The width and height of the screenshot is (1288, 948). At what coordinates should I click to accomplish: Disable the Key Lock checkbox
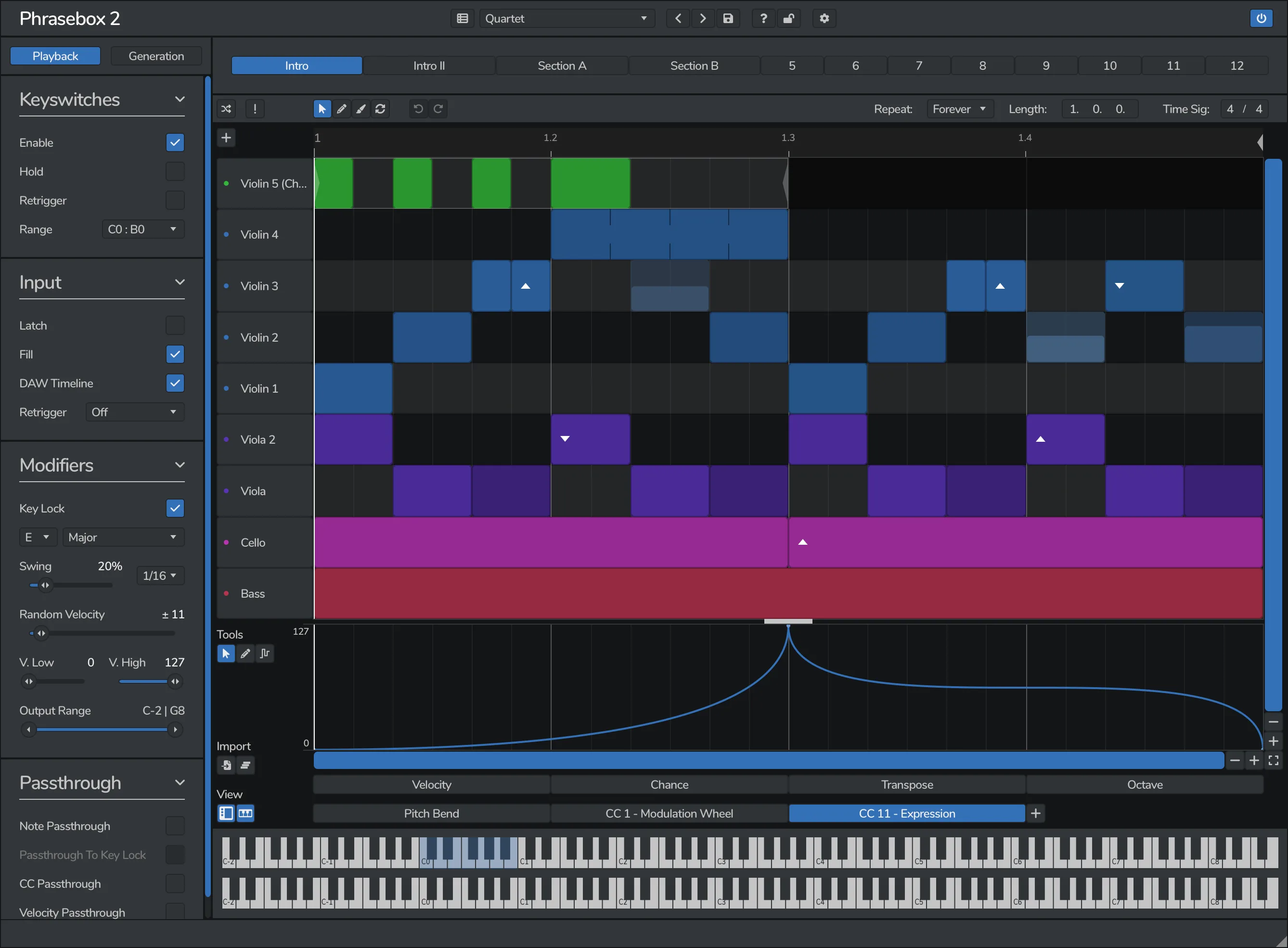(175, 508)
